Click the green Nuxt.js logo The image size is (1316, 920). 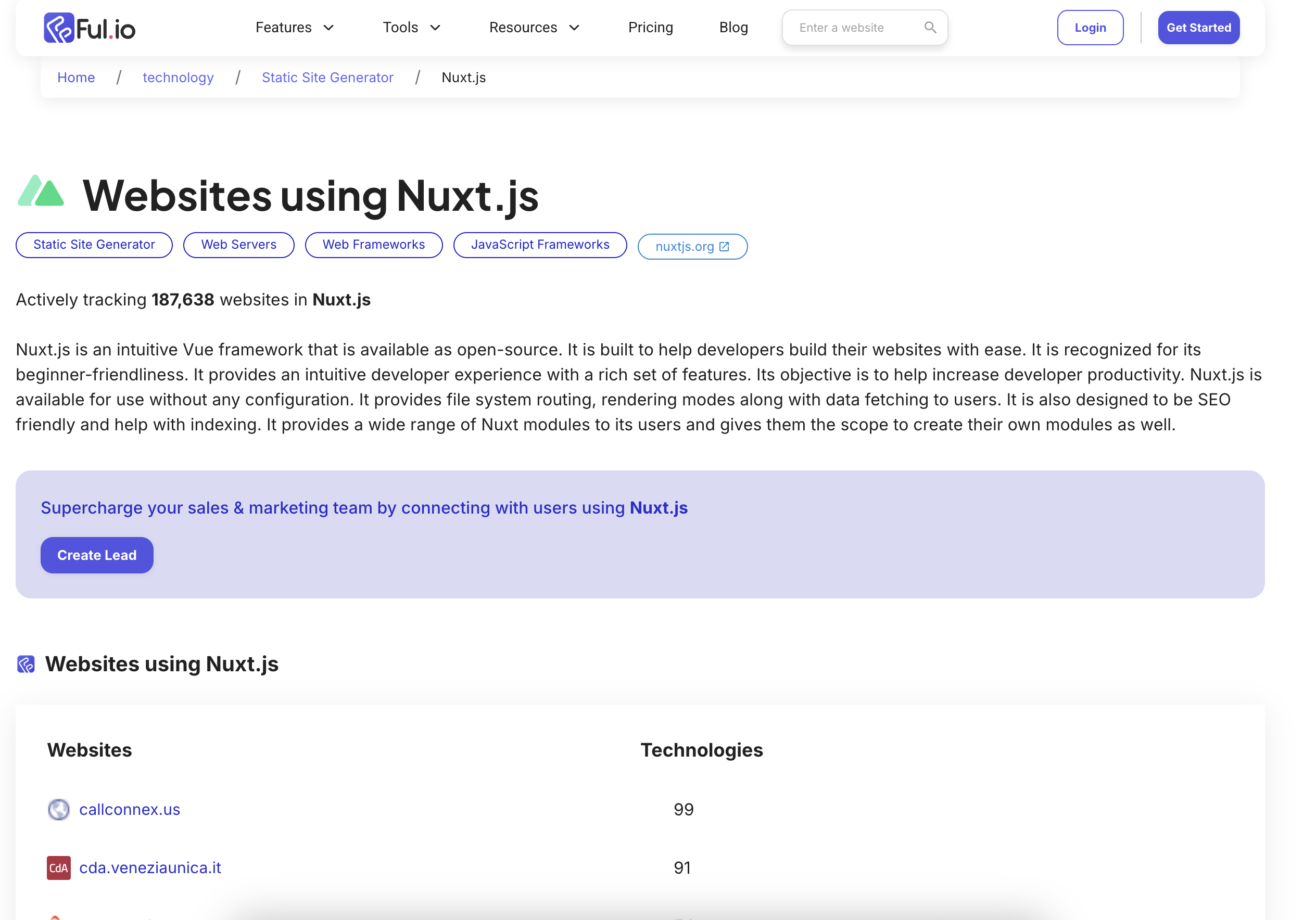(41, 191)
